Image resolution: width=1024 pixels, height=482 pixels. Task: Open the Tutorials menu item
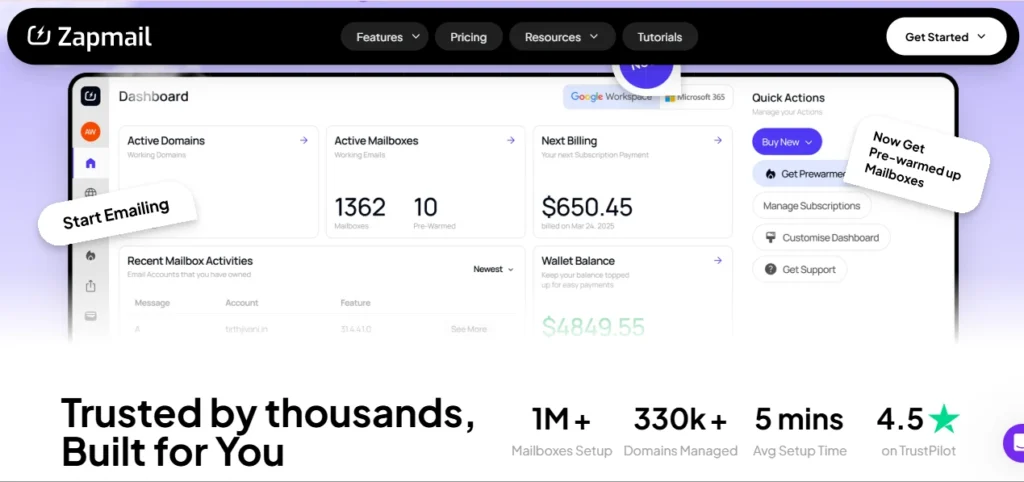(x=660, y=37)
